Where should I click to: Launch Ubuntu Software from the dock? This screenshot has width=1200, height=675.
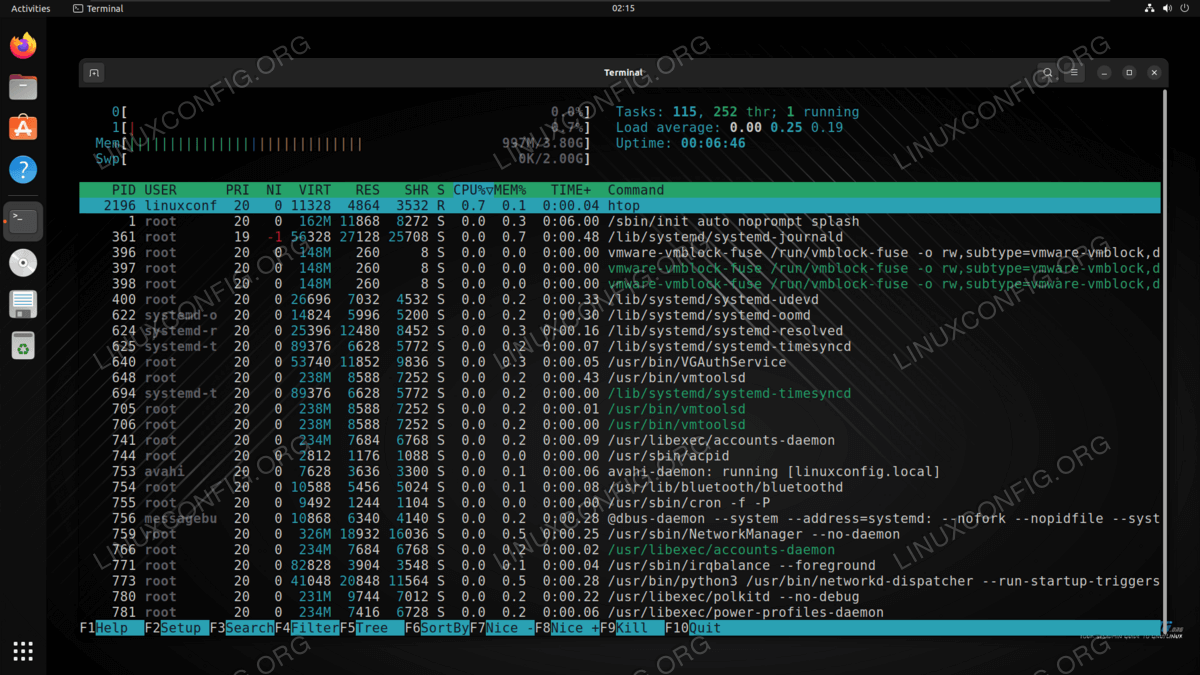[23, 128]
